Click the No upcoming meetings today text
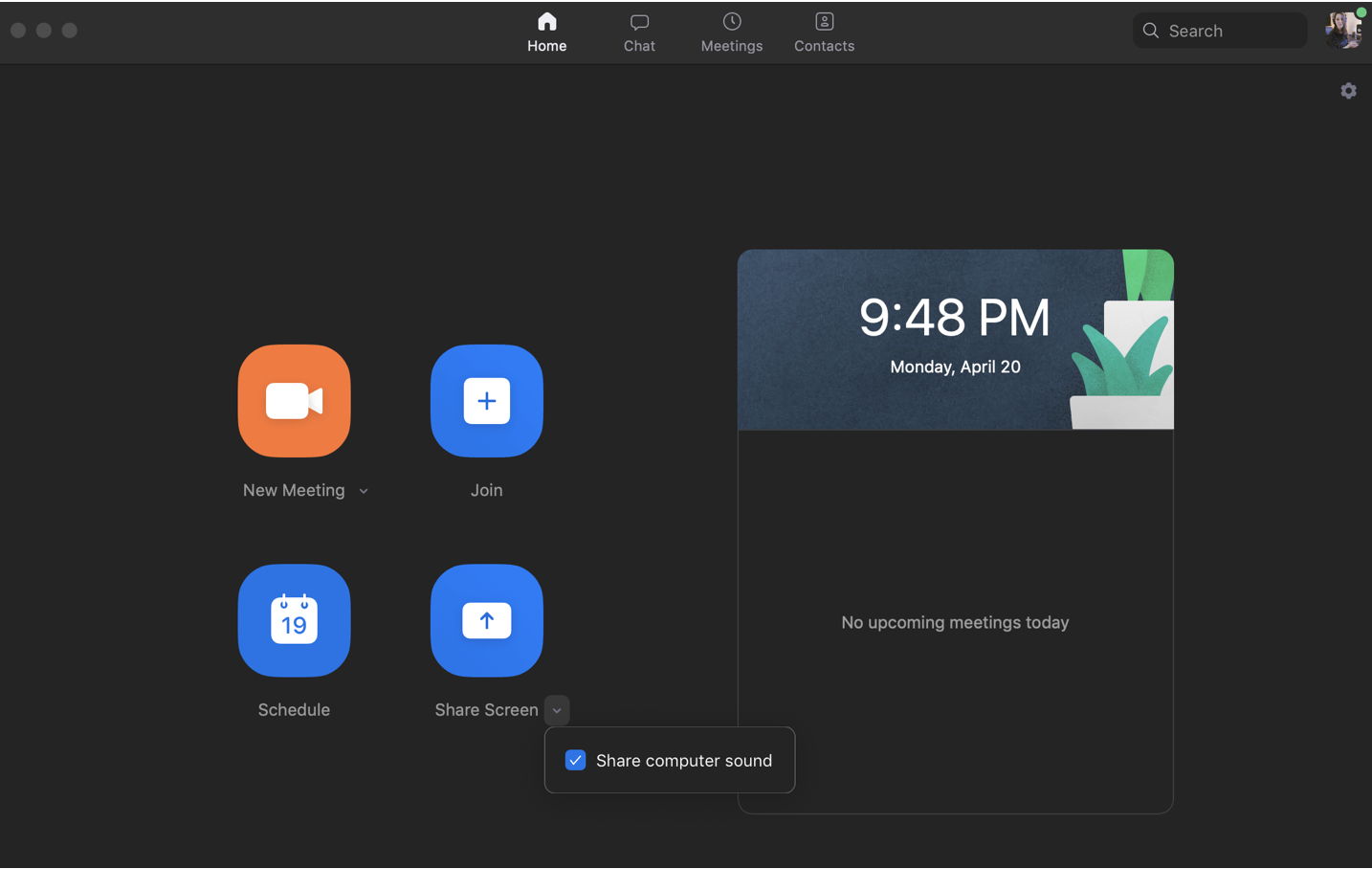The image size is (1372, 869). [955, 622]
